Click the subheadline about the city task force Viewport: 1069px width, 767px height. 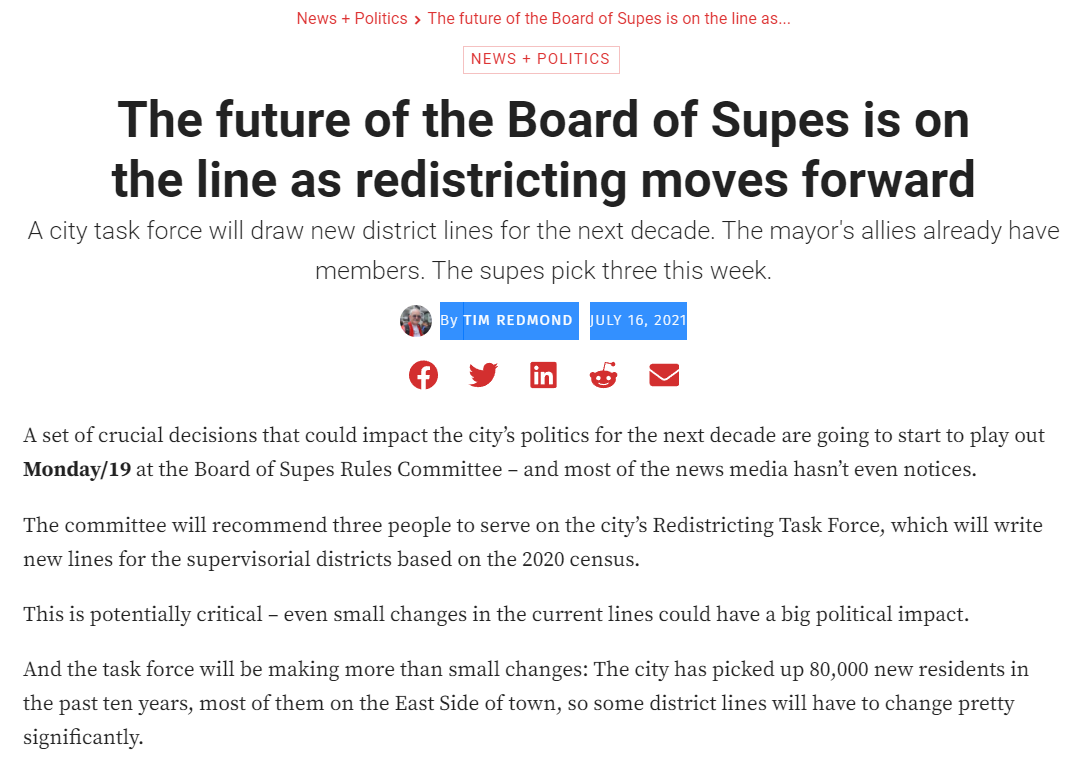coord(543,250)
